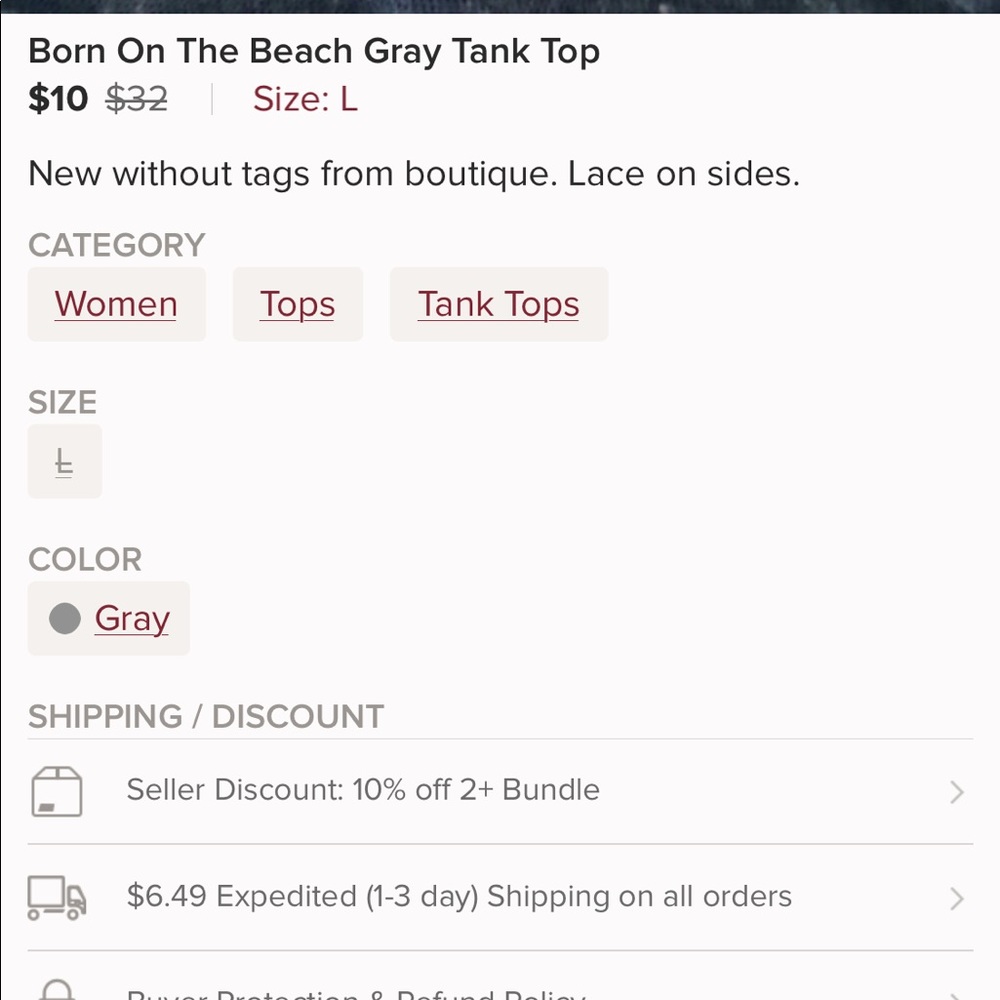Click the crossed-out $32 original price
1000x1000 pixels.
click(137, 99)
